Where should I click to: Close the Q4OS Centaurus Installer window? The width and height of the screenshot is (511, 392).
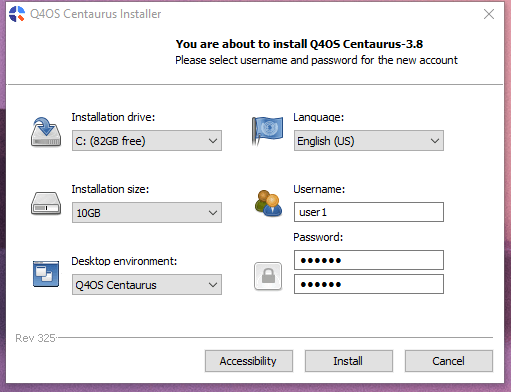click(x=489, y=14)
